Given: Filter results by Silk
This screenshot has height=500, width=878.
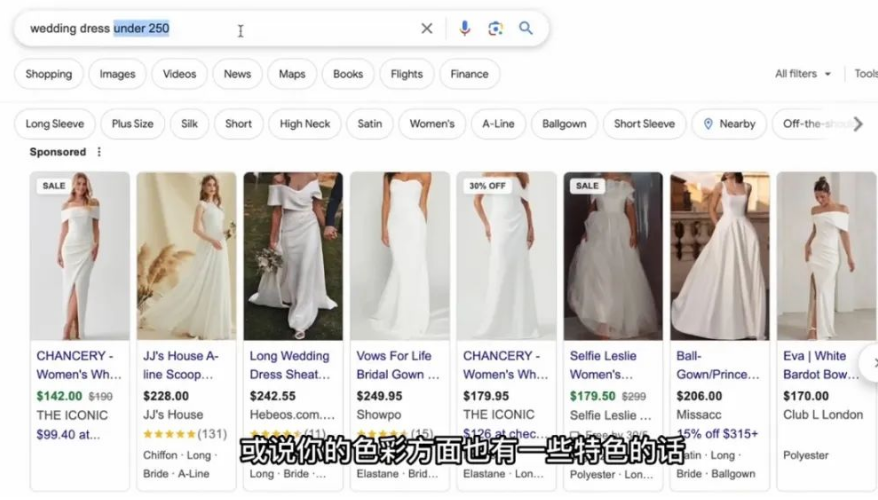Looking at the screenshot, I should coord(189,124).
